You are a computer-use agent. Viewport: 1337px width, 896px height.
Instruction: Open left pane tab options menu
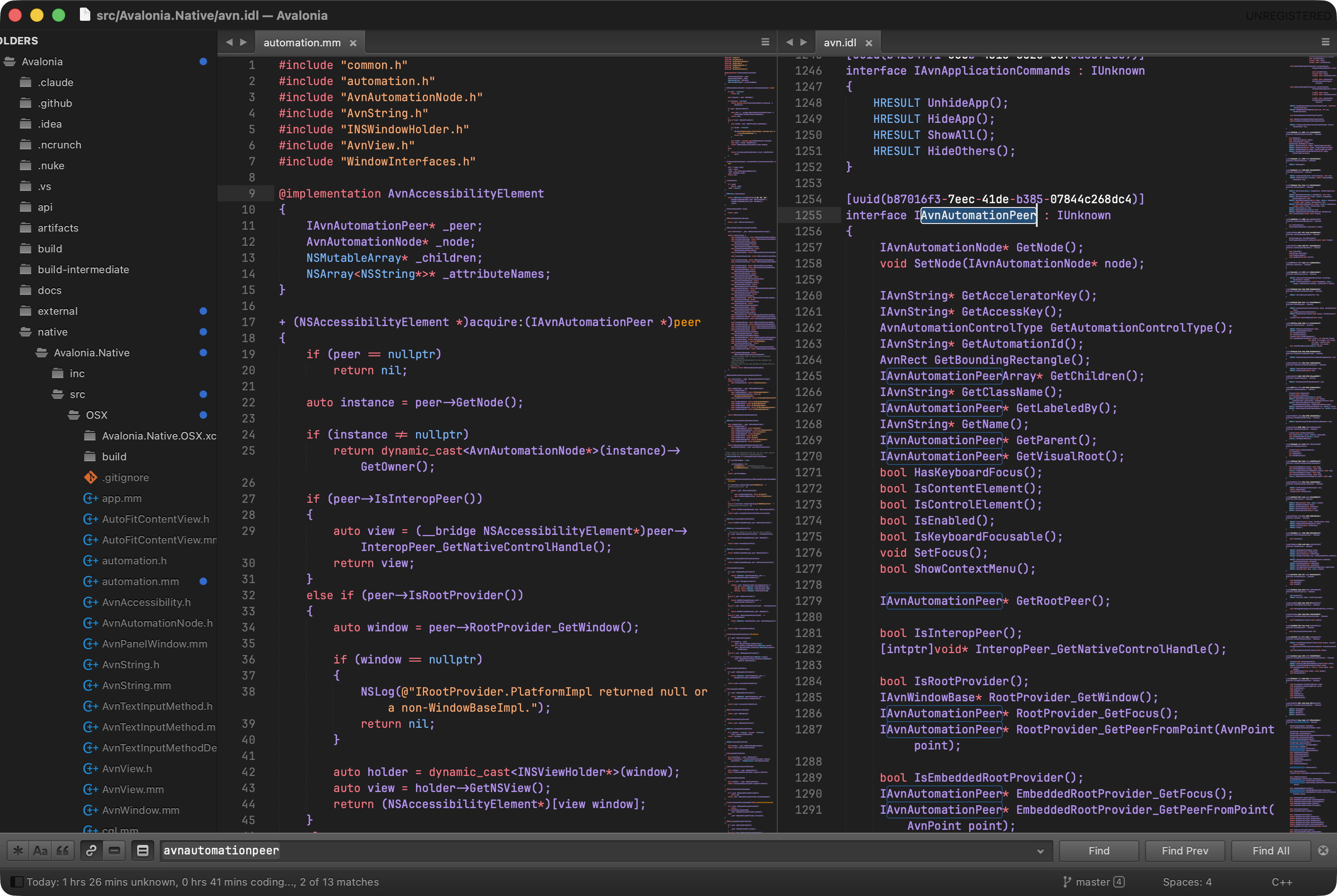[765, 42]
